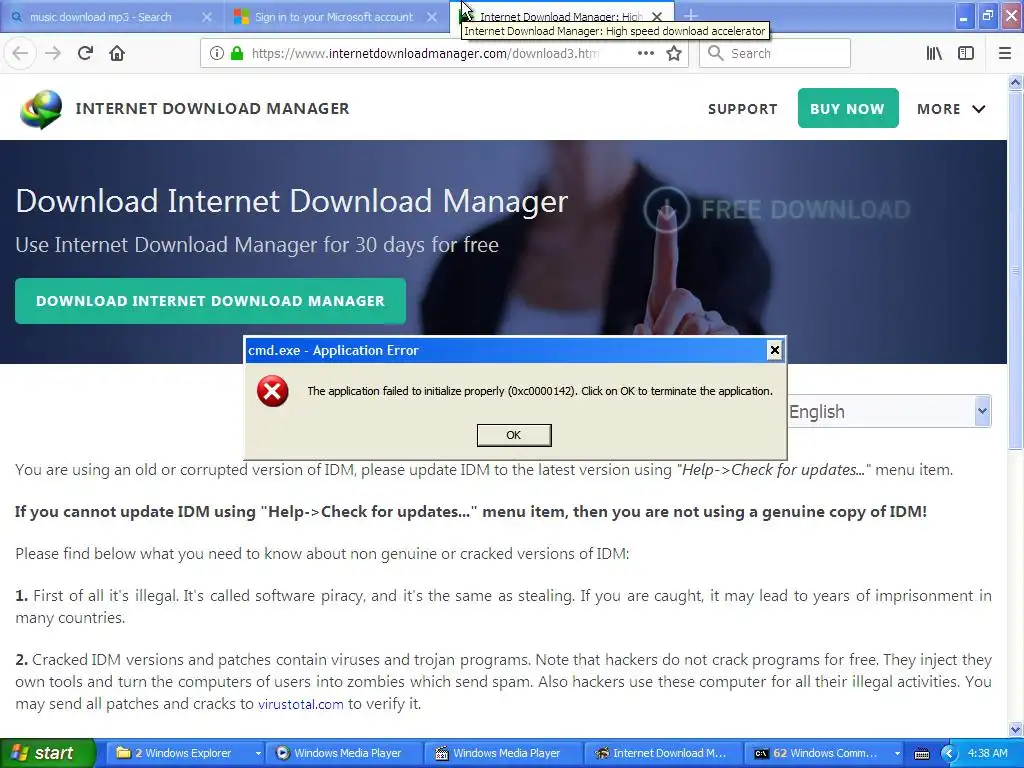Screen dimensions: 1024x768
Task: Click the 'genuine copy of IDM' bold sentence
Action: [471, 511]
